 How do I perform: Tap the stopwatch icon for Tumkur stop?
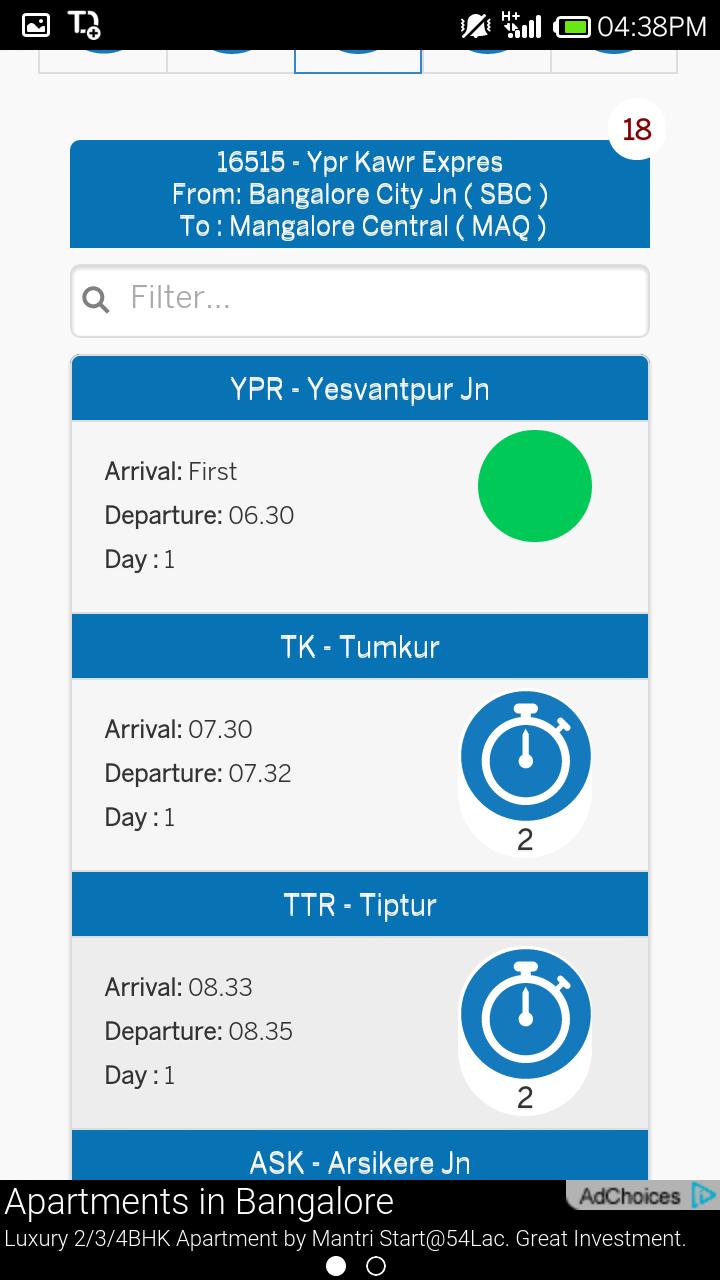click(x=524, y=757)
